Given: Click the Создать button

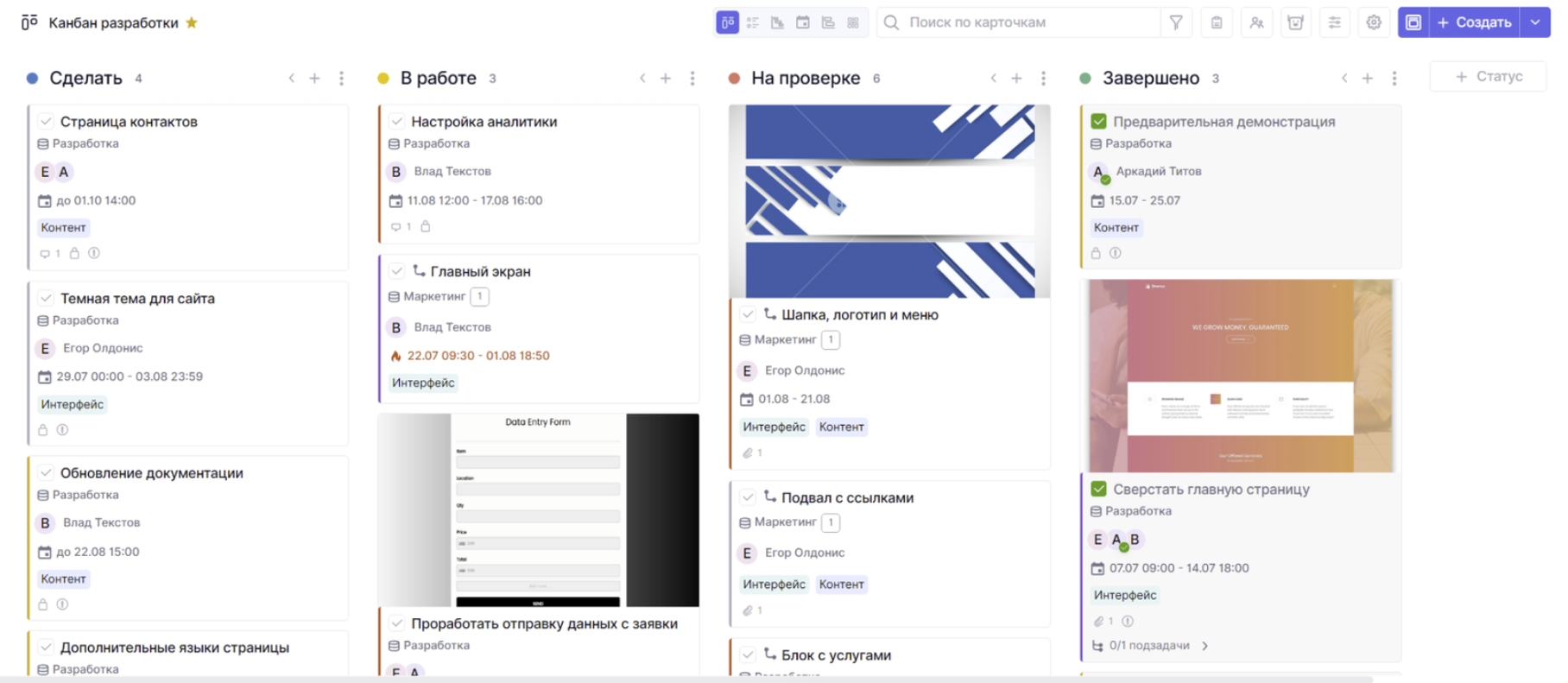Looking at the screenshot, I should pos(1474,22).
